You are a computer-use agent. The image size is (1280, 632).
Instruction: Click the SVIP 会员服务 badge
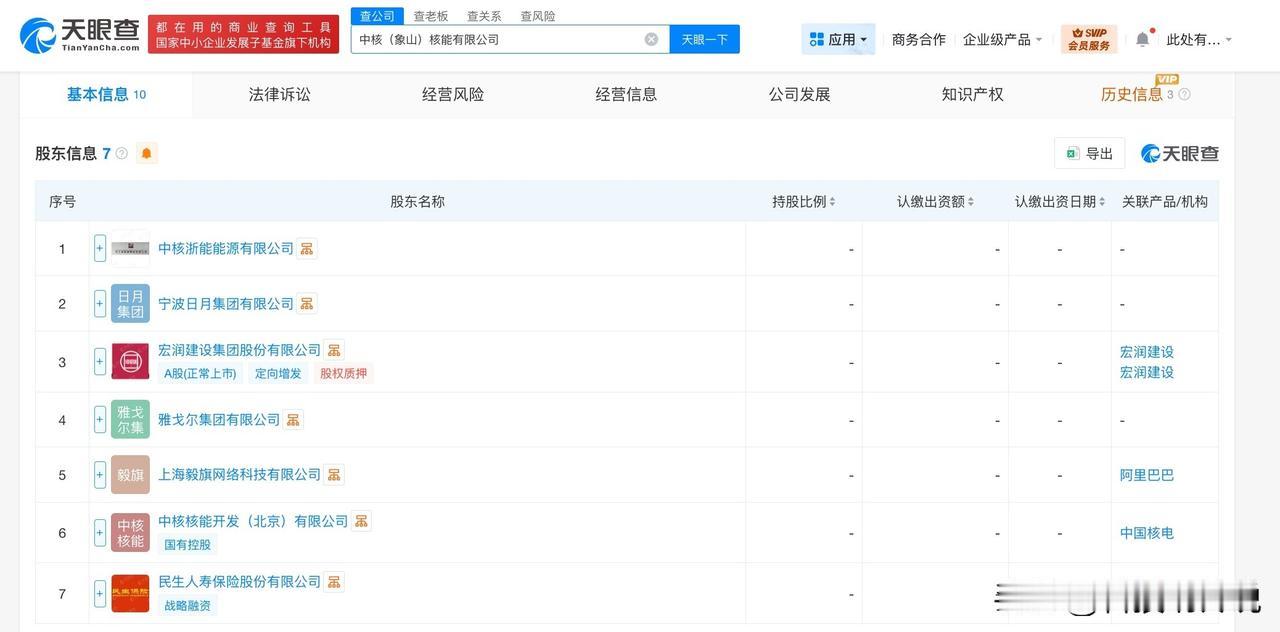point(1089,39)
